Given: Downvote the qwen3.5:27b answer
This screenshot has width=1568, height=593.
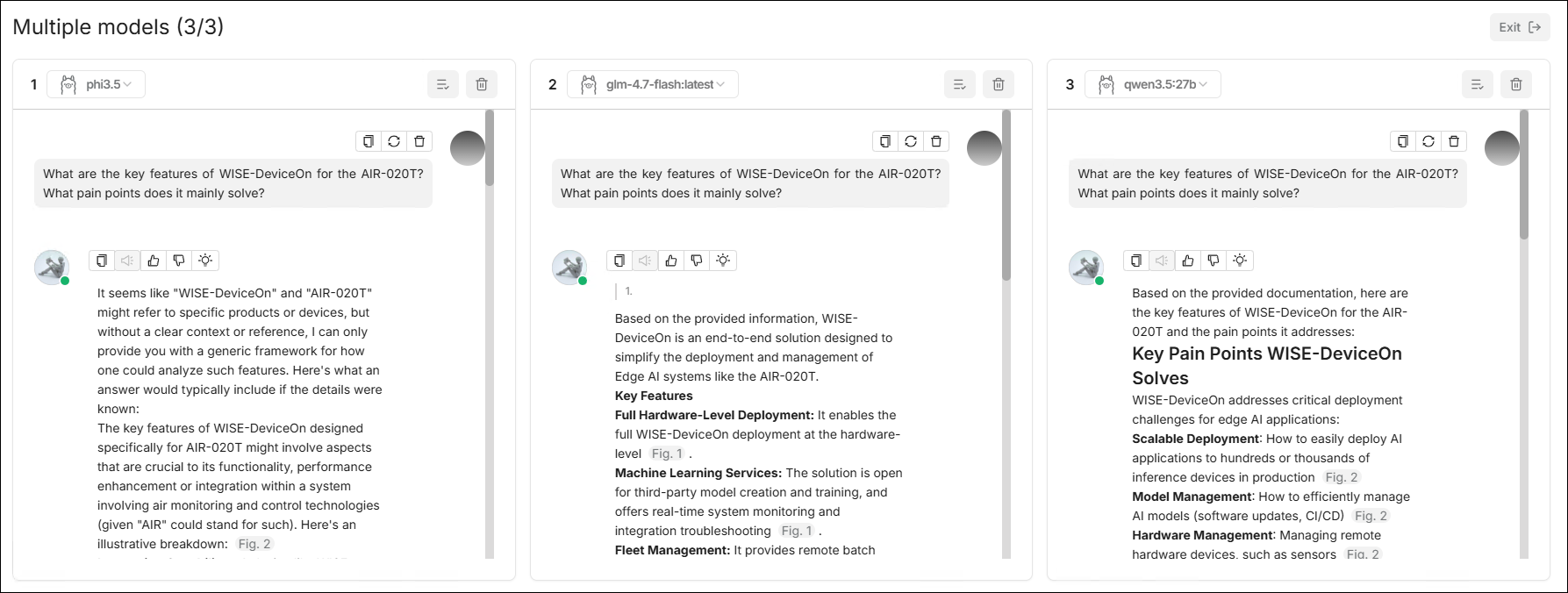Looking at the screenshot, I should (x=1214, y=261).
